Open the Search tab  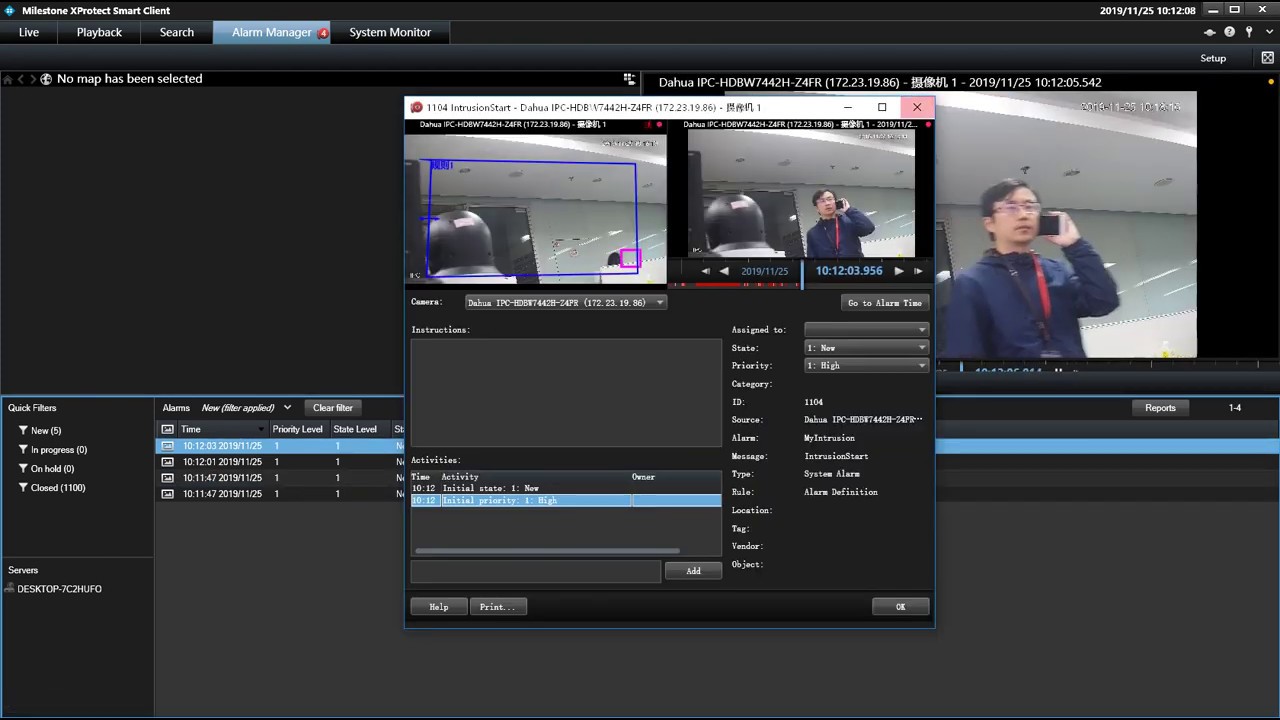tap(177, 32)
